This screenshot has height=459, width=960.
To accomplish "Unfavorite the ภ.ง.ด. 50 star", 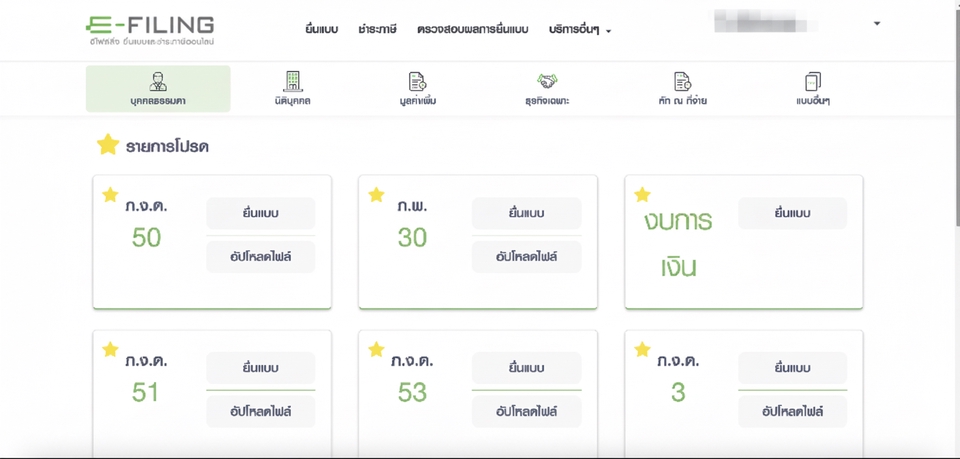I will pos(111,195).
